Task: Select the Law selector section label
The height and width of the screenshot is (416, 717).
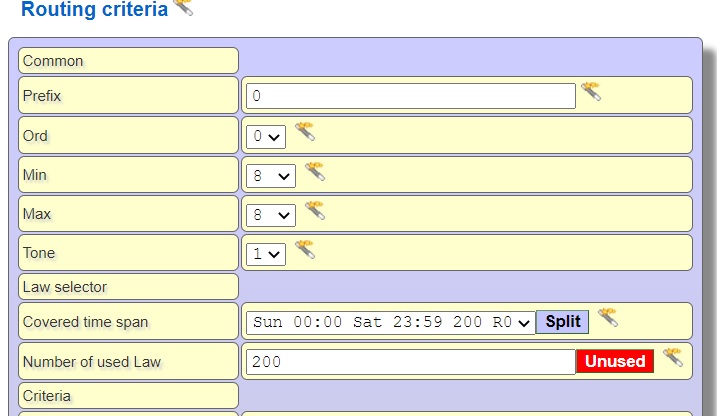Action: (x=128, y=287)
